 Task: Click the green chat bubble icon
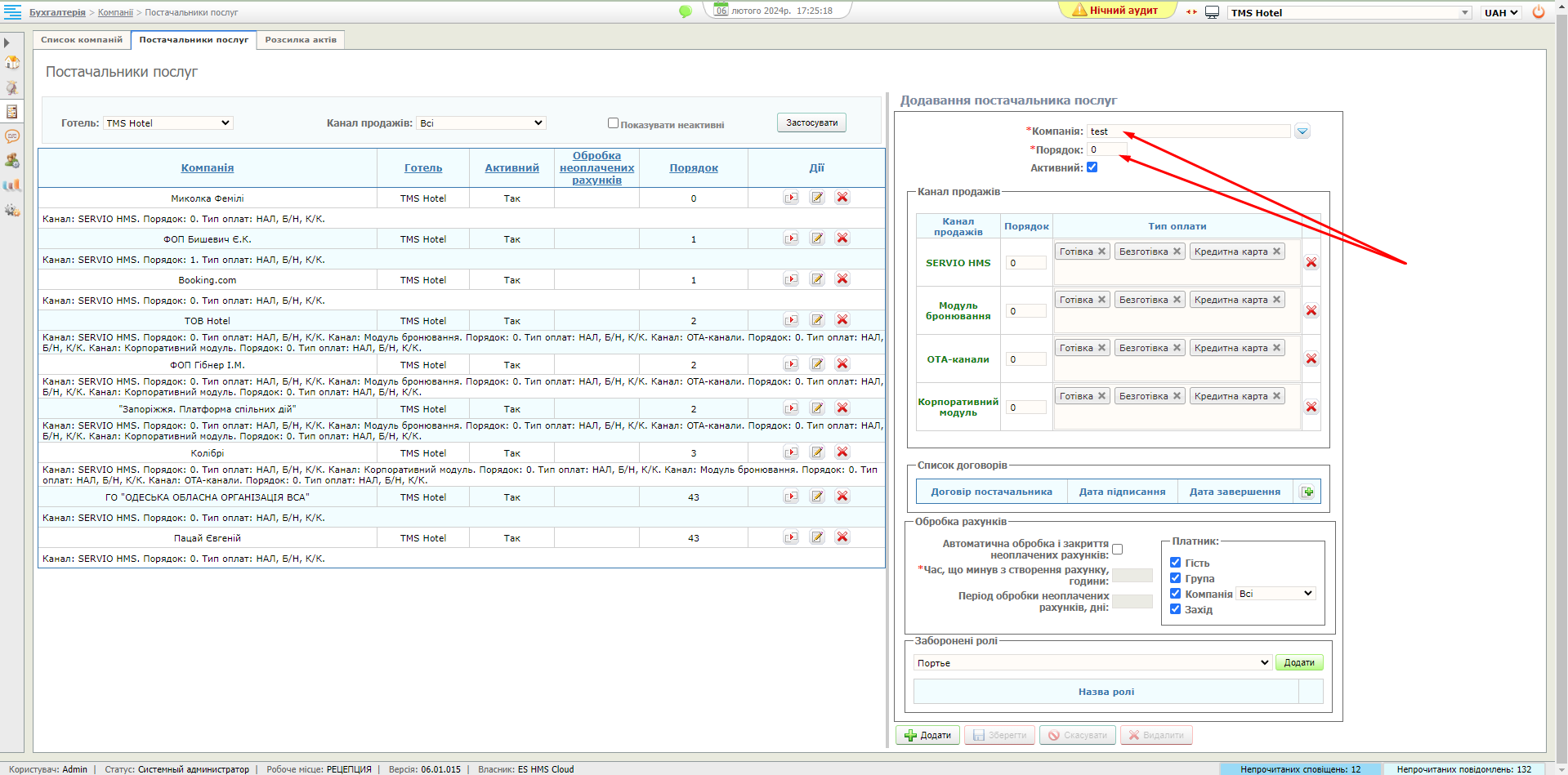685,11
